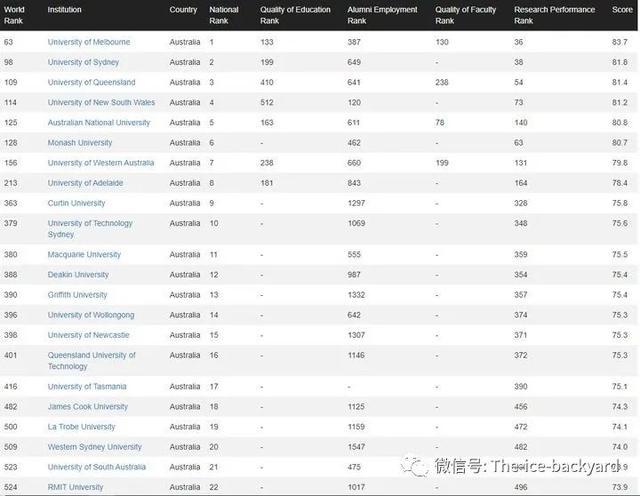The image size is (640, 496).
Task: Select world rank 63 cell
Action: (x=9, y=42)
